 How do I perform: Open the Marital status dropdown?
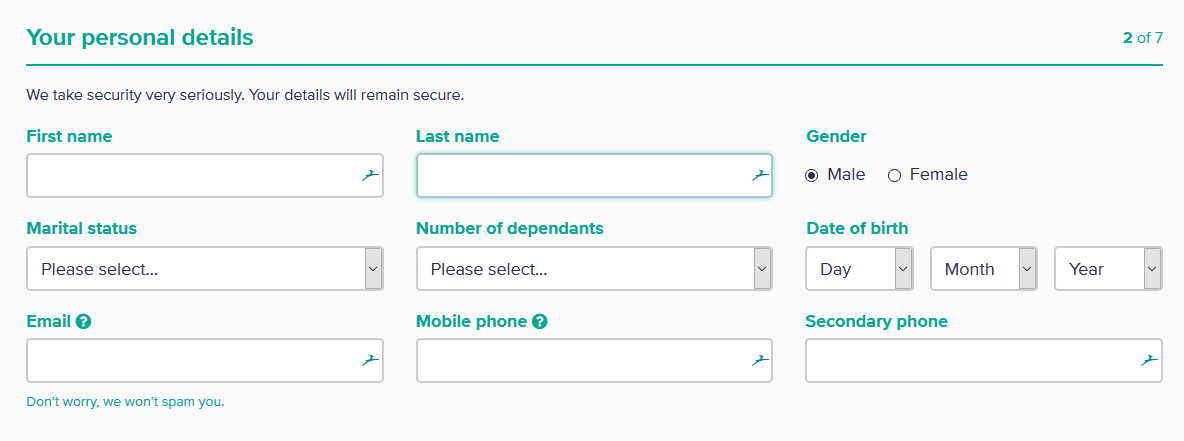[x=205, y=269]
